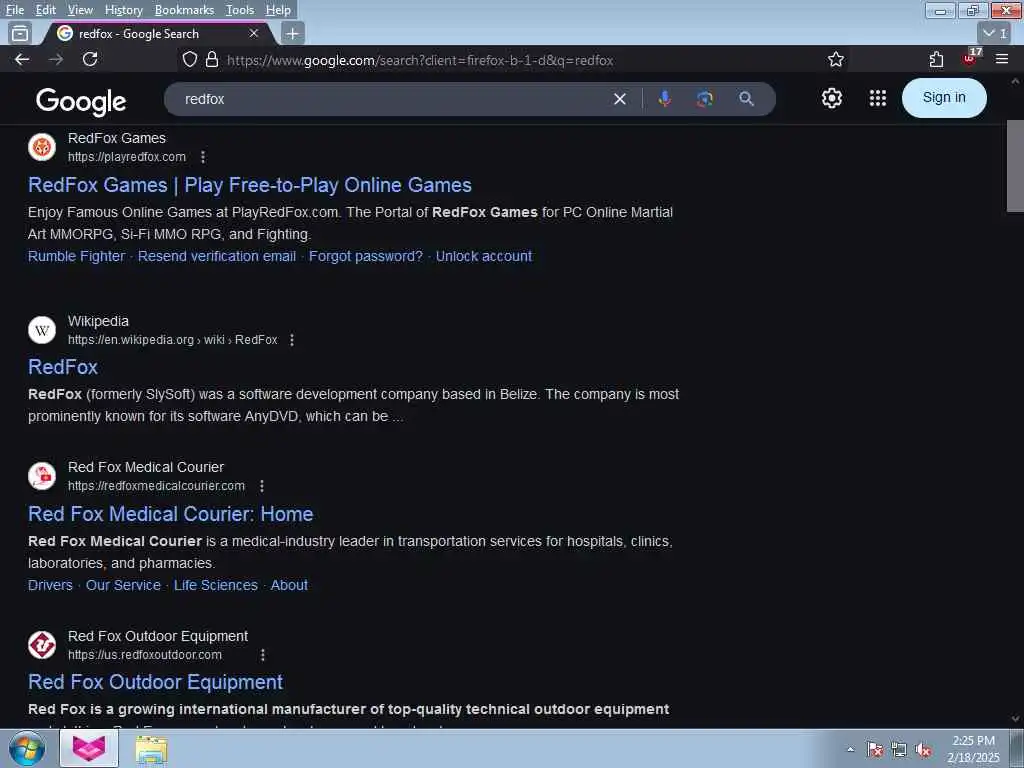Viewport: 1024px width, 768px height.
Task: Open the Our Service sitelink
Action: click(x=123, y=585)
